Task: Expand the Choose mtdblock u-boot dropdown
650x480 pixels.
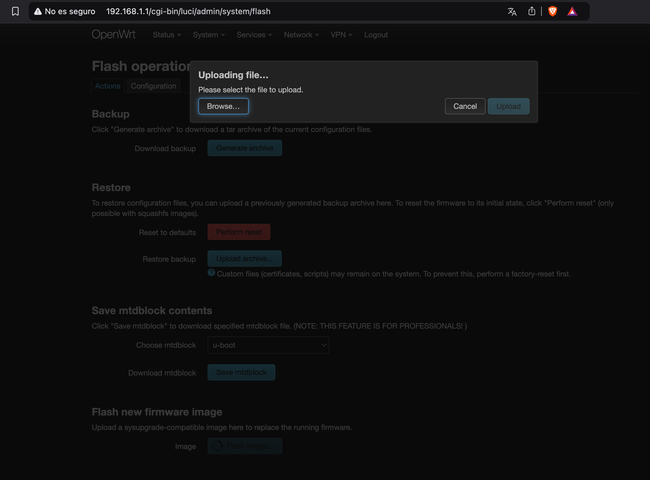Action: click(x=268, y=345)
